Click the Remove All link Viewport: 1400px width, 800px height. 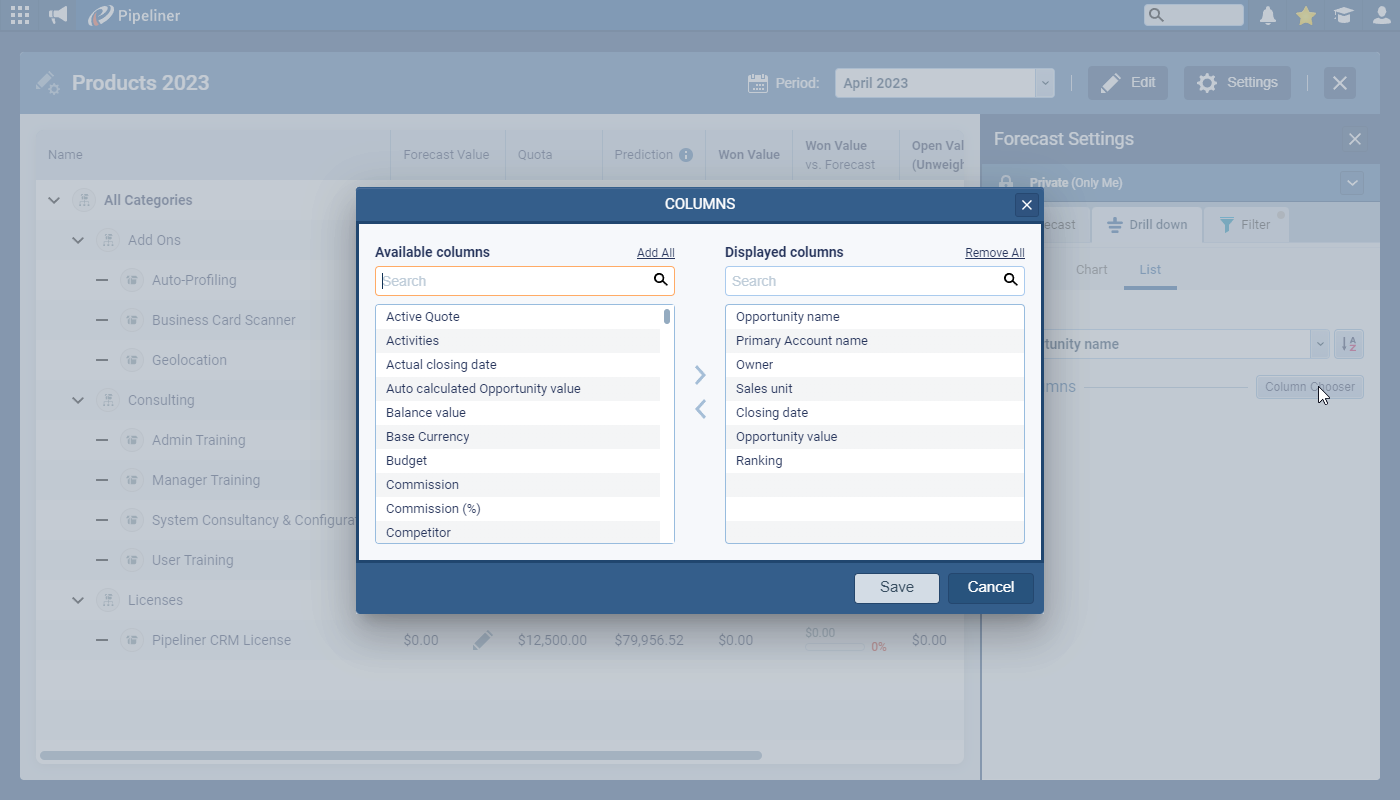(x=994, y=253)
